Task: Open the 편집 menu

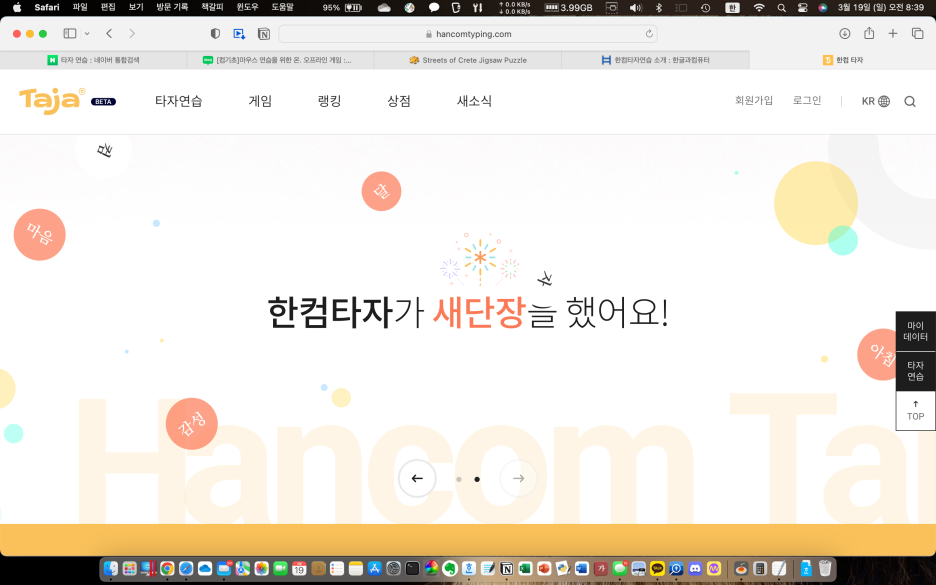Action: click(108, 7)
